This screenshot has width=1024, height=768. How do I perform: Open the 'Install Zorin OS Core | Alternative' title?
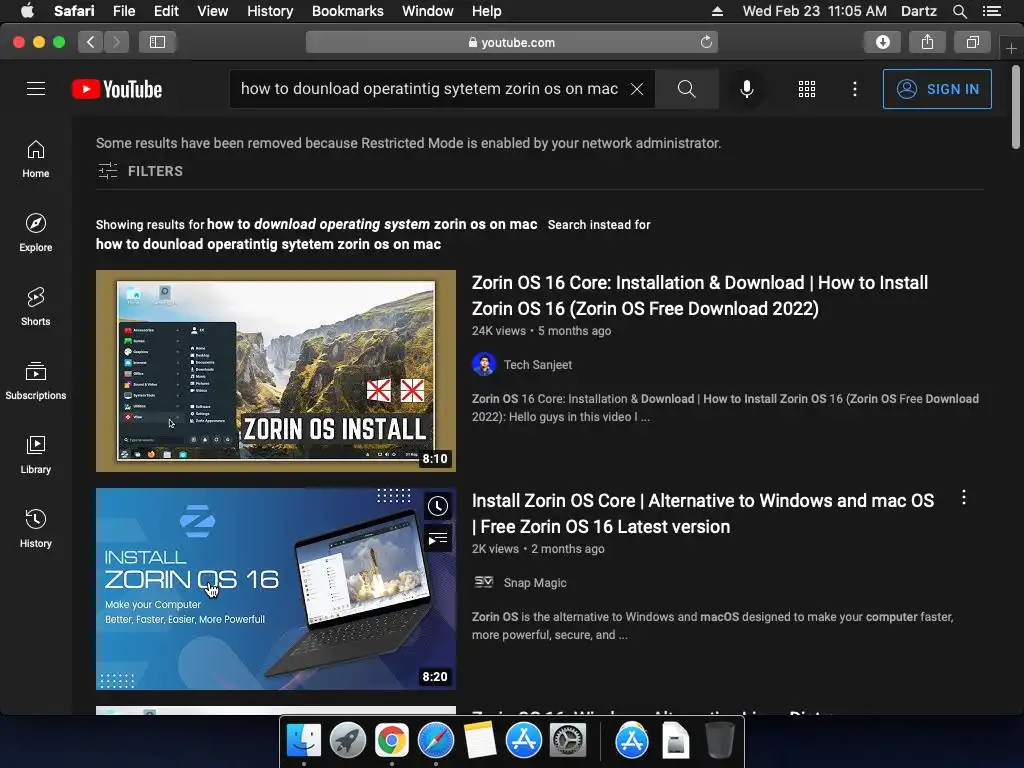[703, 513]
